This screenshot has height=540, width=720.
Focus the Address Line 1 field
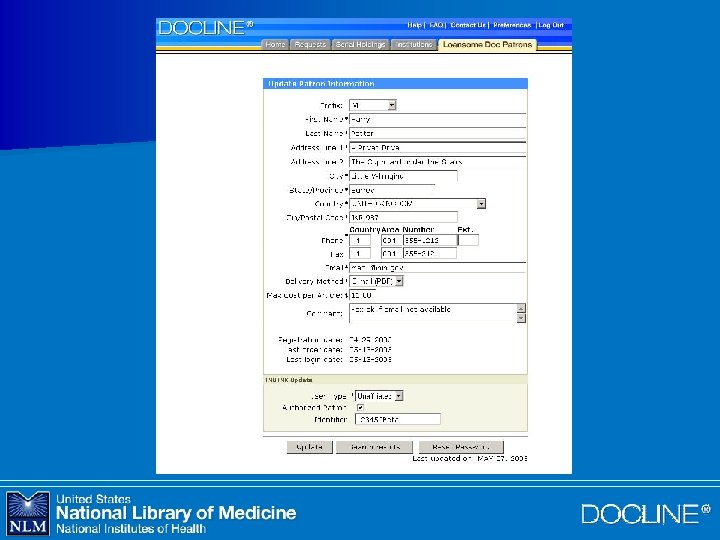[x=438, y=148]
